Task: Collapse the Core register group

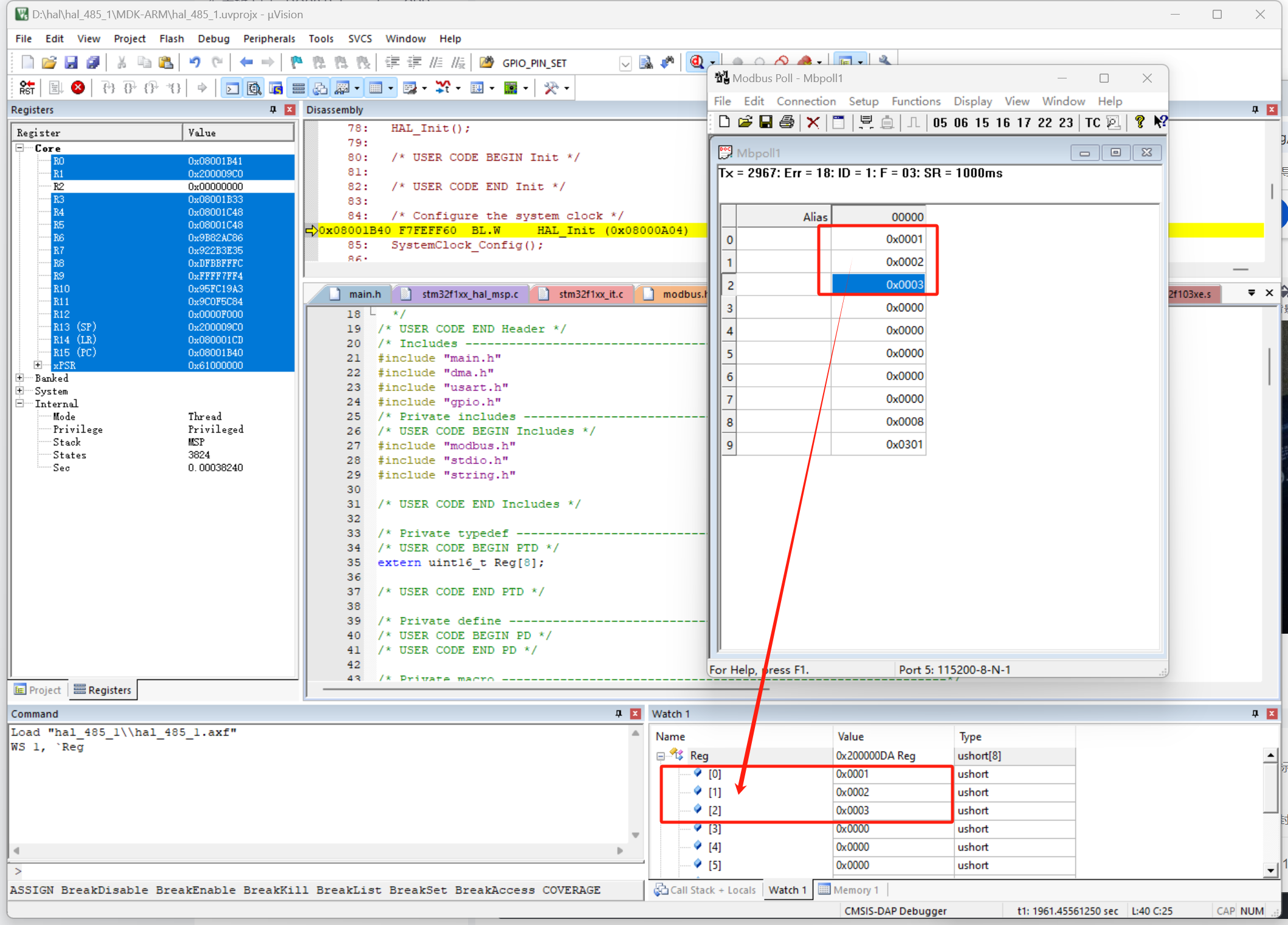Action: tap(20, 148)
